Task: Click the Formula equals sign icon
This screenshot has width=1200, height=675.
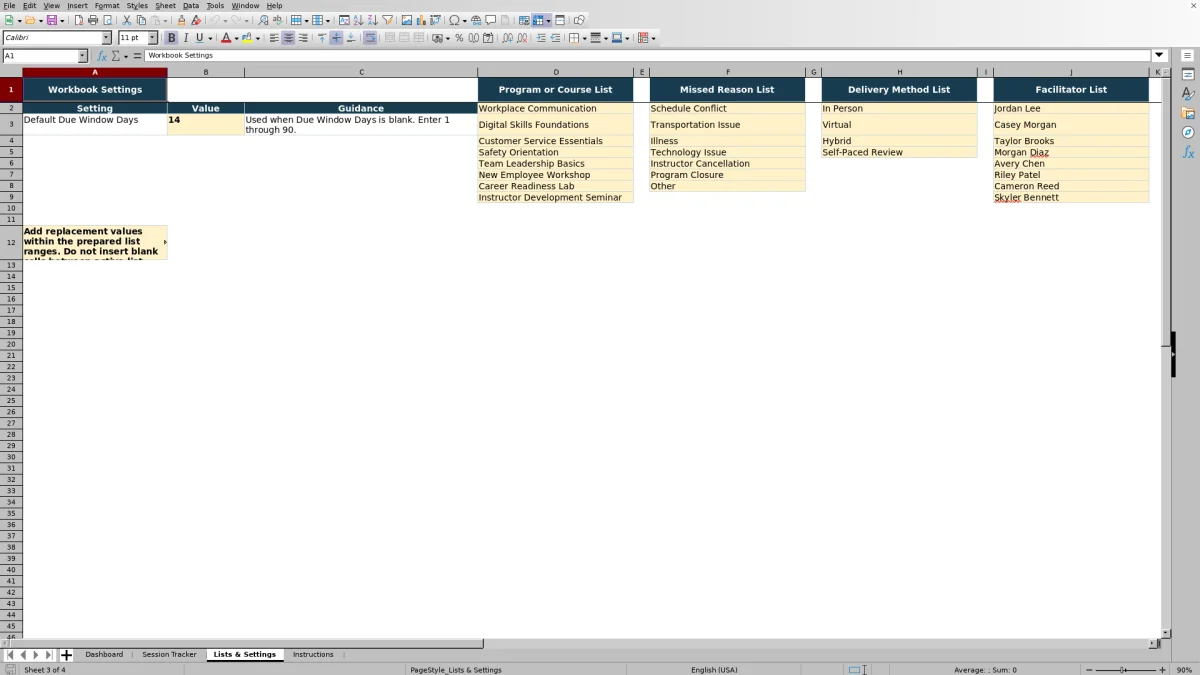Action: 137,56
